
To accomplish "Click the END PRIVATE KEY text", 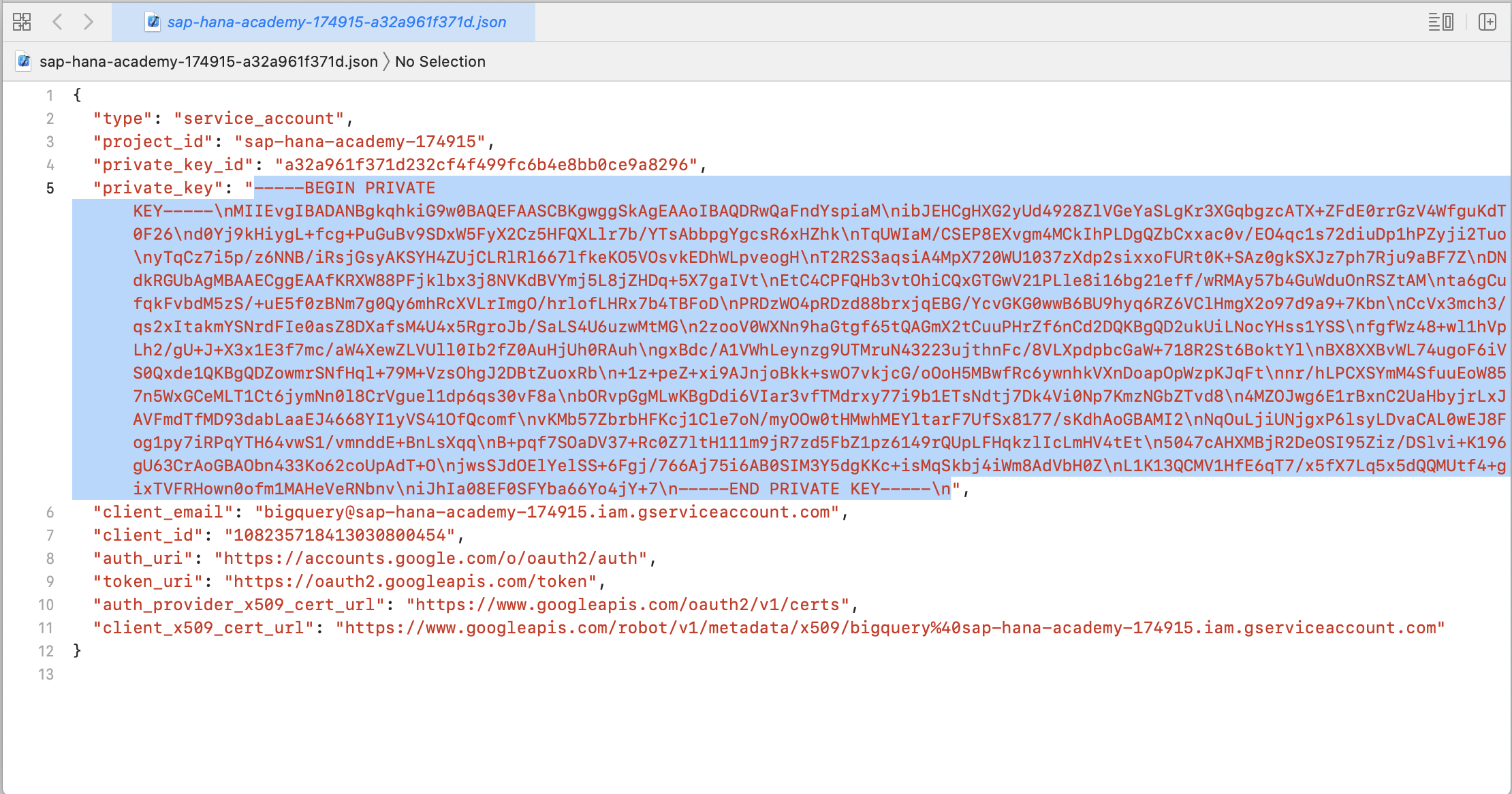I will click(x=805, y=489).
